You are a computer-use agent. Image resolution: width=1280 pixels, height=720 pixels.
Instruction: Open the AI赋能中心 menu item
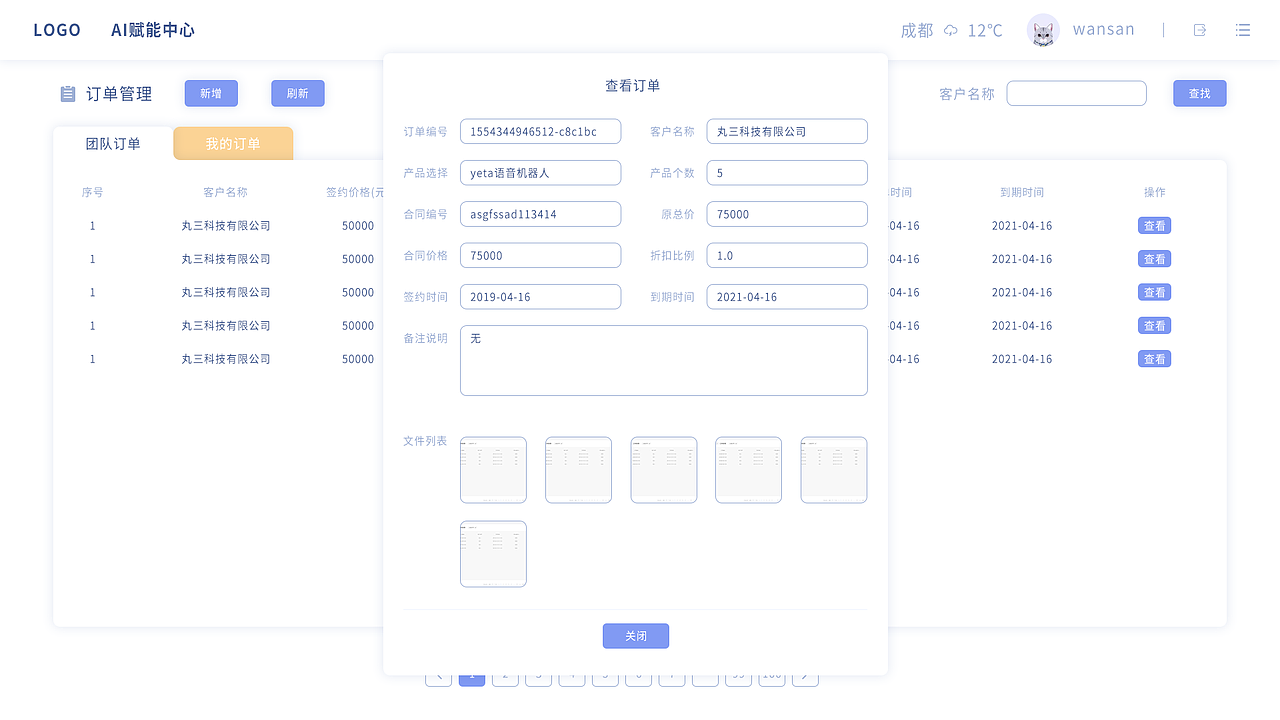[x=153, y=30]
